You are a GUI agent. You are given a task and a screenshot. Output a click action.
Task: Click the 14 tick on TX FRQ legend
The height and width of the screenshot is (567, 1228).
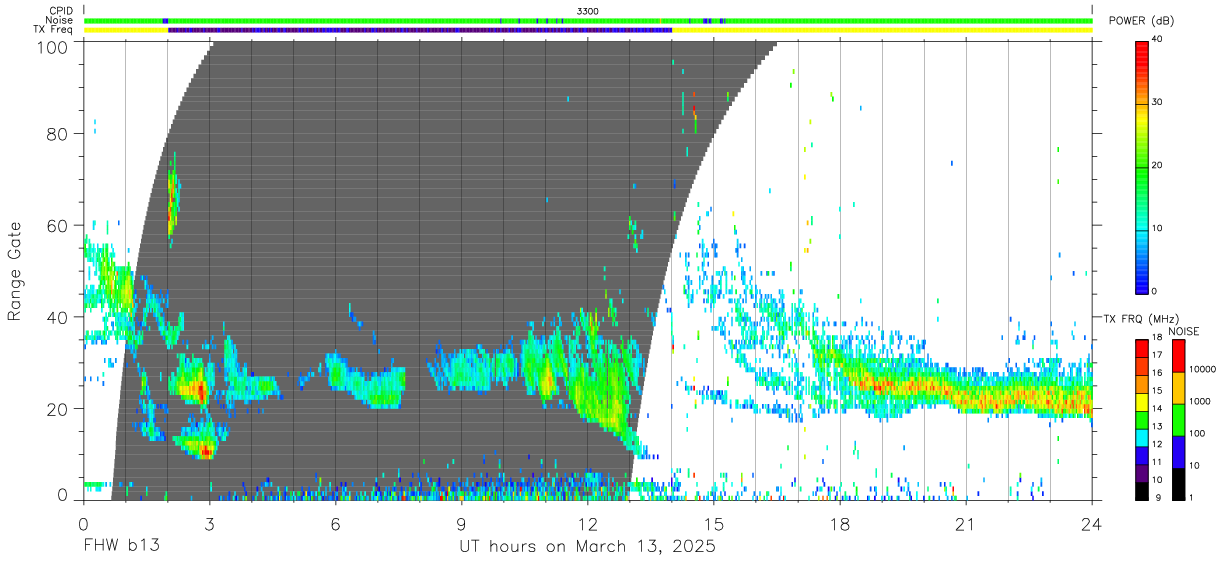point(1156,409)
